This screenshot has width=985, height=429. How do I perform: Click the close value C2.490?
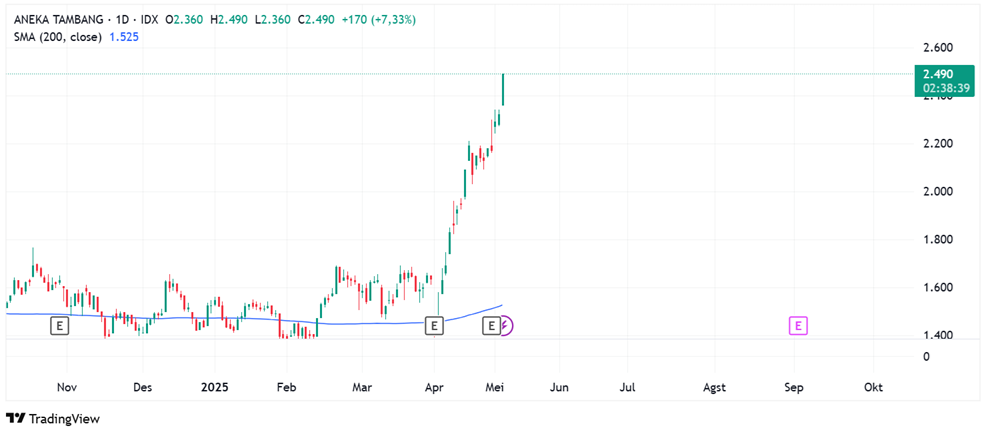(x=316, y=20)
